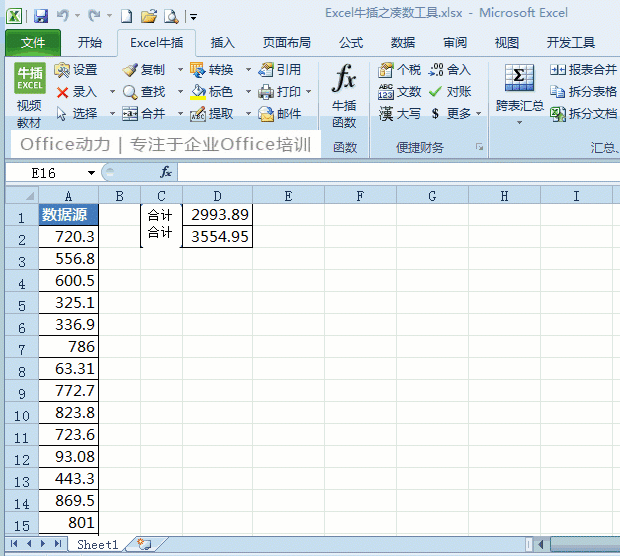620x556 pixels.
Task: Switch to the 审阅 tab
Action: pos(455,43)
